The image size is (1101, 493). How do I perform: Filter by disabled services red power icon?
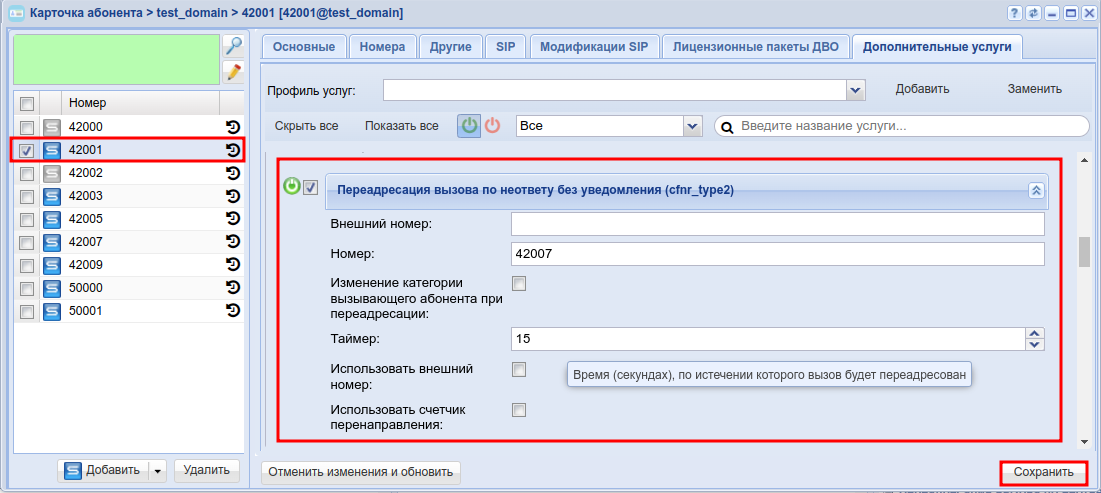click(493, 126)
